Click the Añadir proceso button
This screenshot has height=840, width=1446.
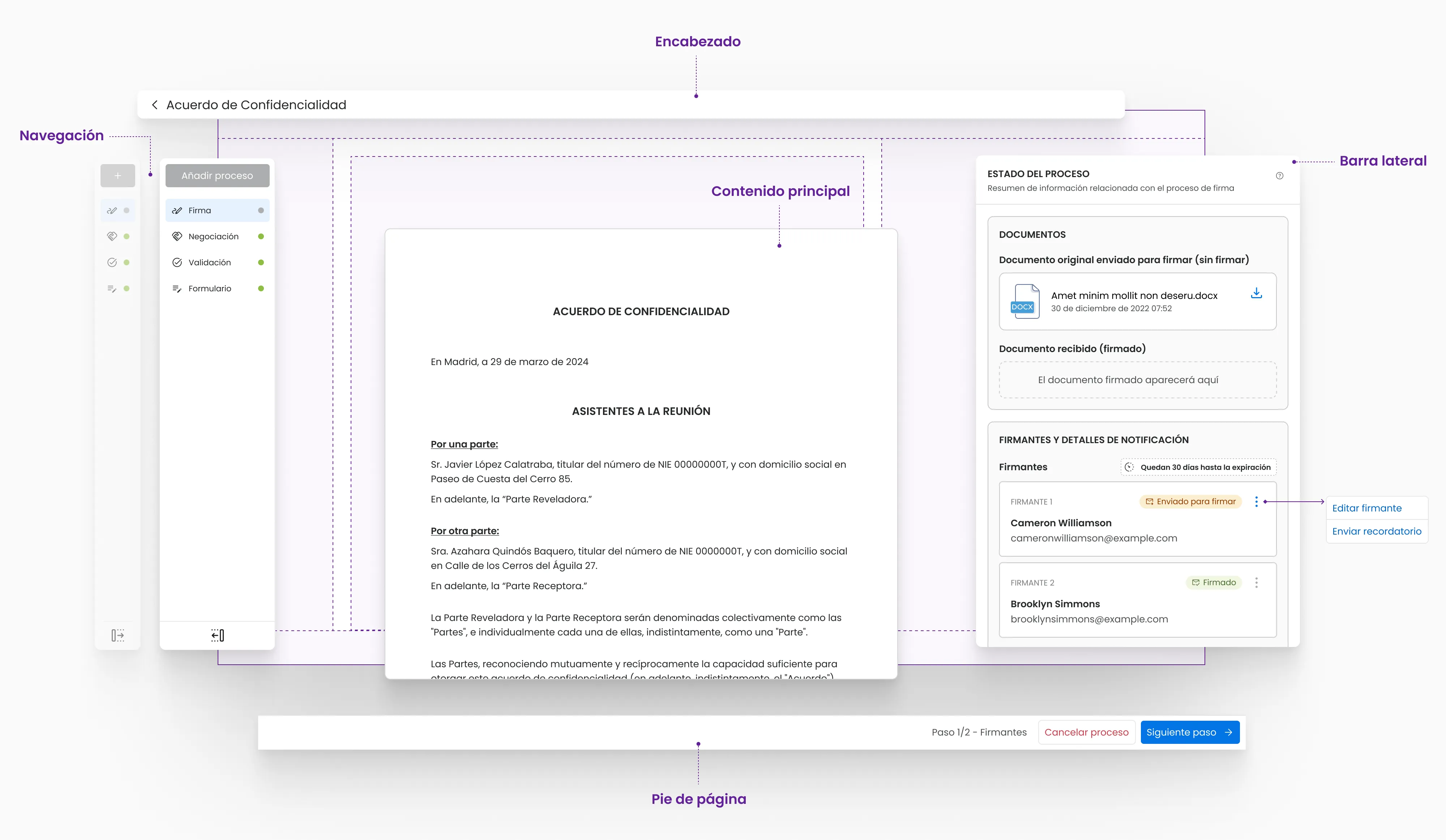pyautogui.click(x=218, y=176)
